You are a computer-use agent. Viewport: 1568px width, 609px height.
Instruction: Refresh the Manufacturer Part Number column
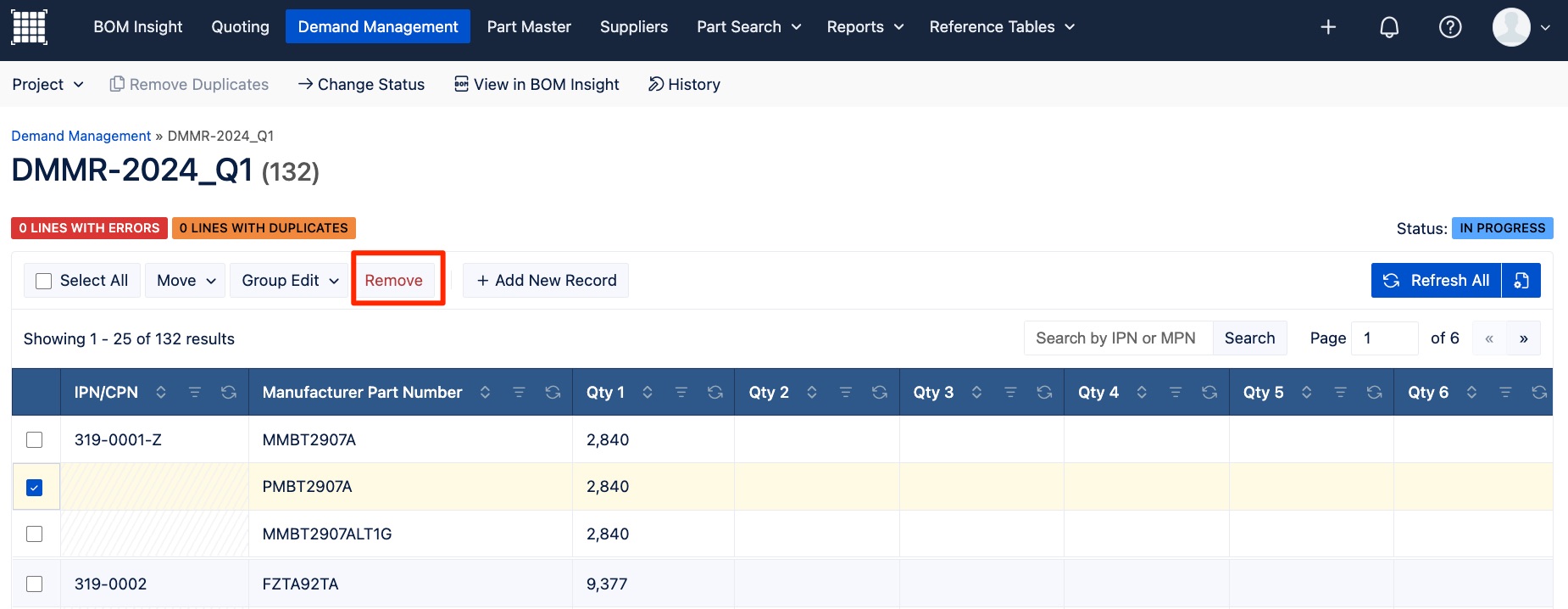tap(553, 392)
